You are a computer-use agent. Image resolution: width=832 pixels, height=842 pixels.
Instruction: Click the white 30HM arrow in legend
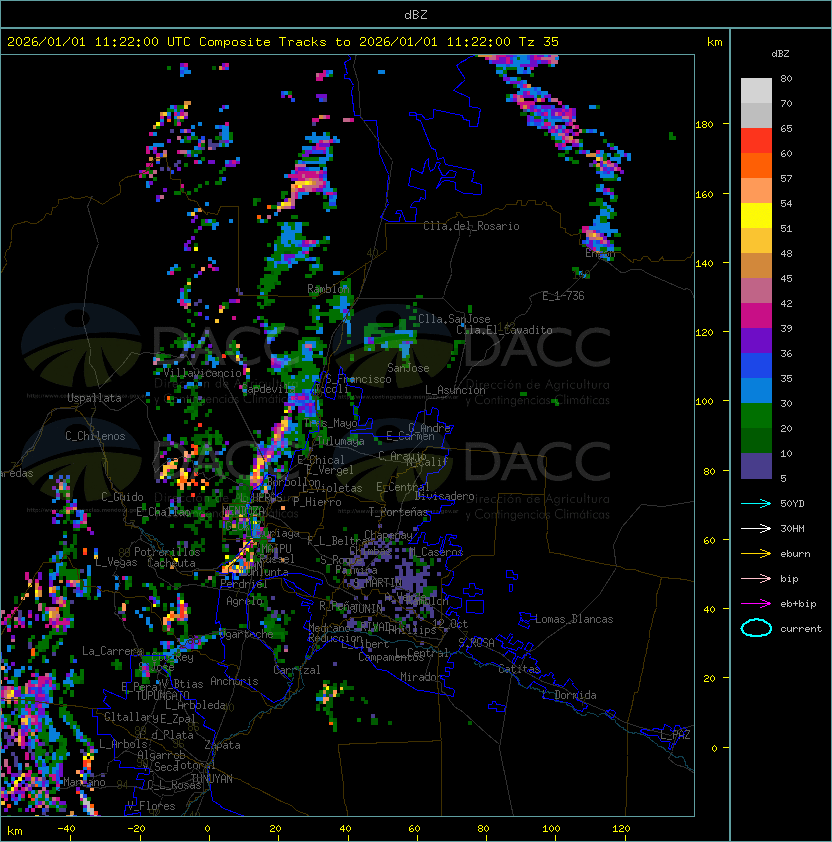[x=756, y=528]
